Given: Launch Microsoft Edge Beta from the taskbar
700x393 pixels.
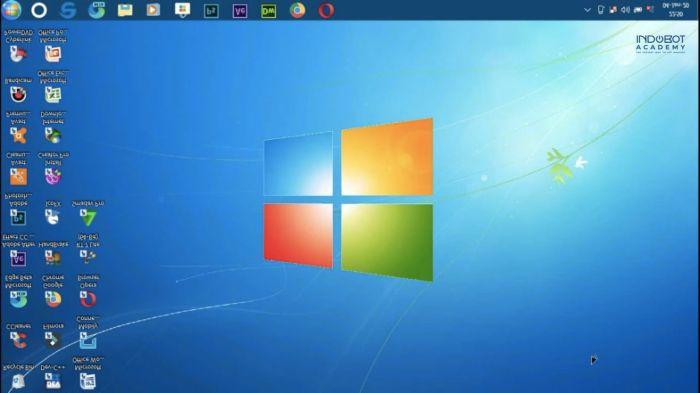Looking at the screenshot, I should coord(96,10).
